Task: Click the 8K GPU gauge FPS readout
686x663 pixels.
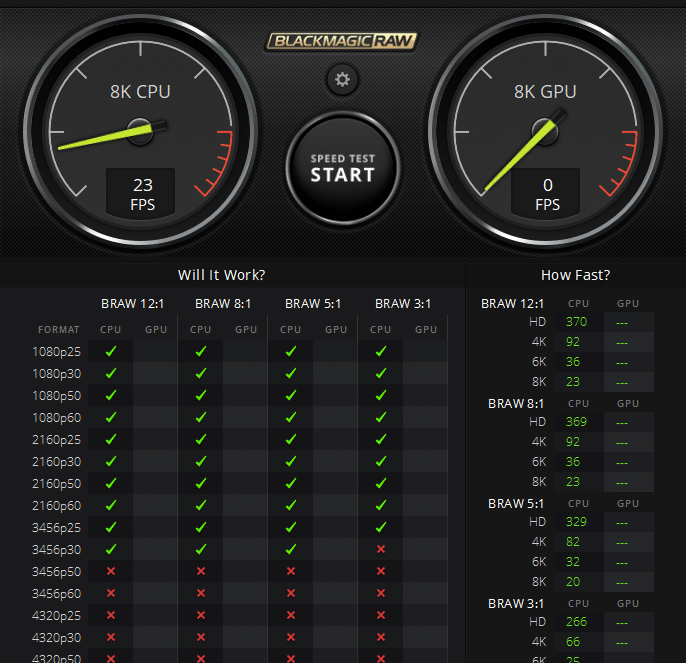Action: pyautogui.click(x=546, y=193)
